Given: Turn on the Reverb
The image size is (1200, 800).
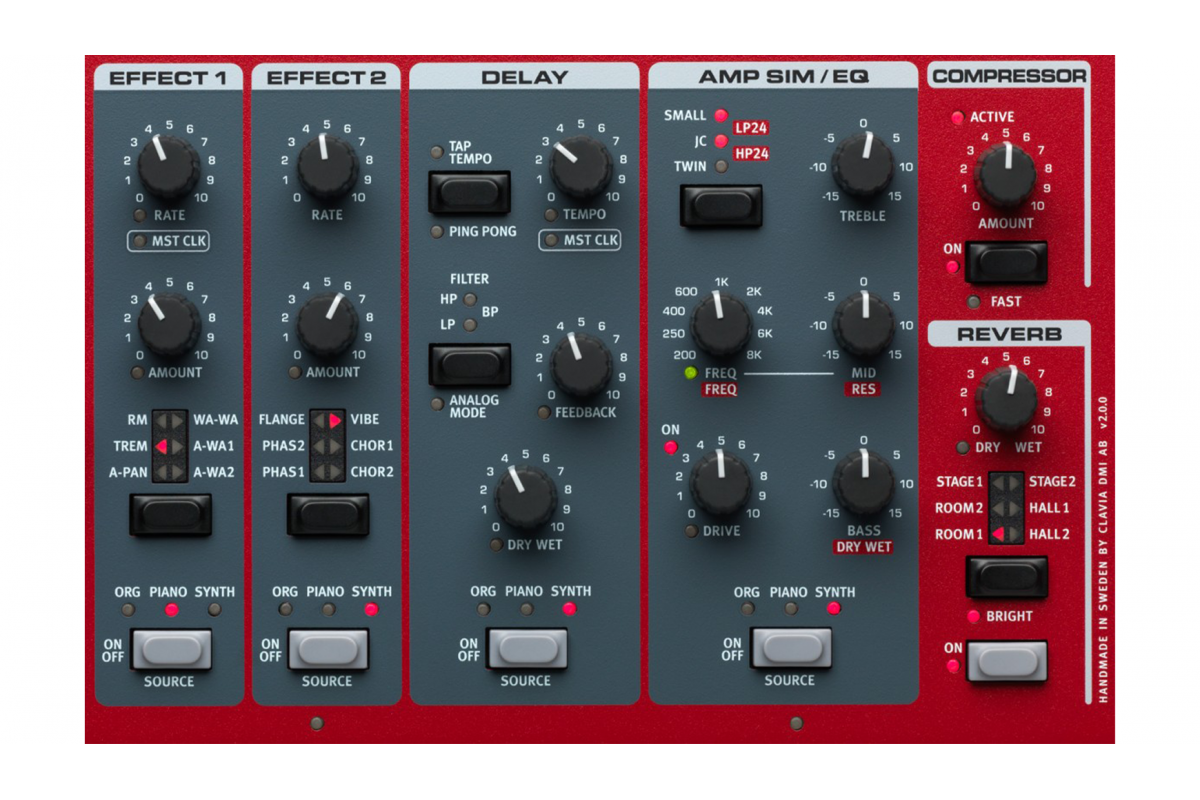Looking at the screenshot, I should coord(1005,660).
